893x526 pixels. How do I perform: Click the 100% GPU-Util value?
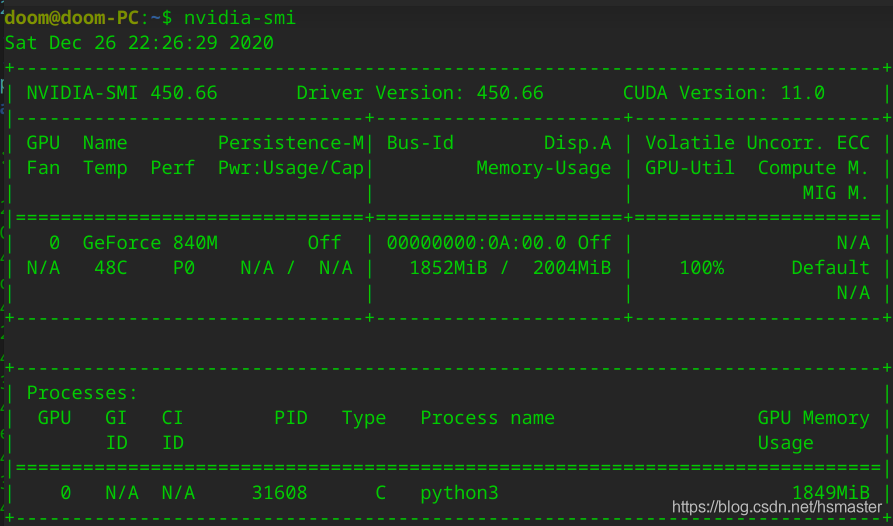pyautogui.click(x=701, y=268)
